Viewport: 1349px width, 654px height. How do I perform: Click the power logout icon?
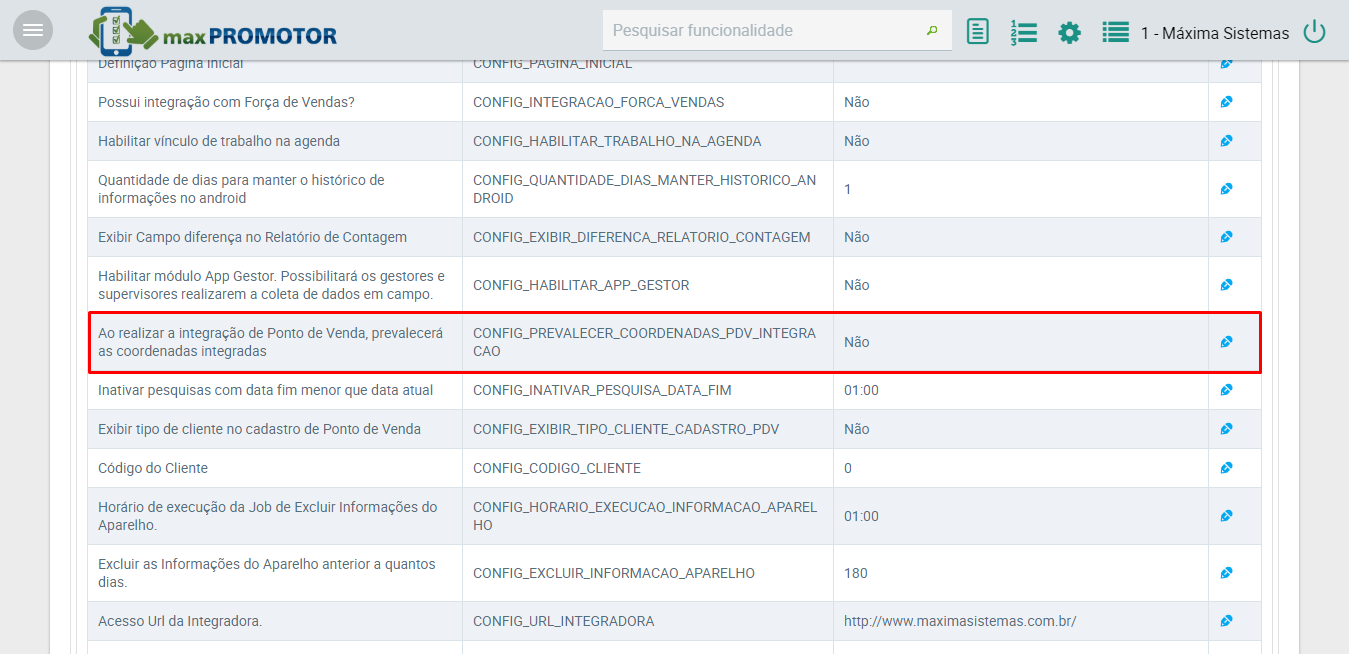(1314, 32)
